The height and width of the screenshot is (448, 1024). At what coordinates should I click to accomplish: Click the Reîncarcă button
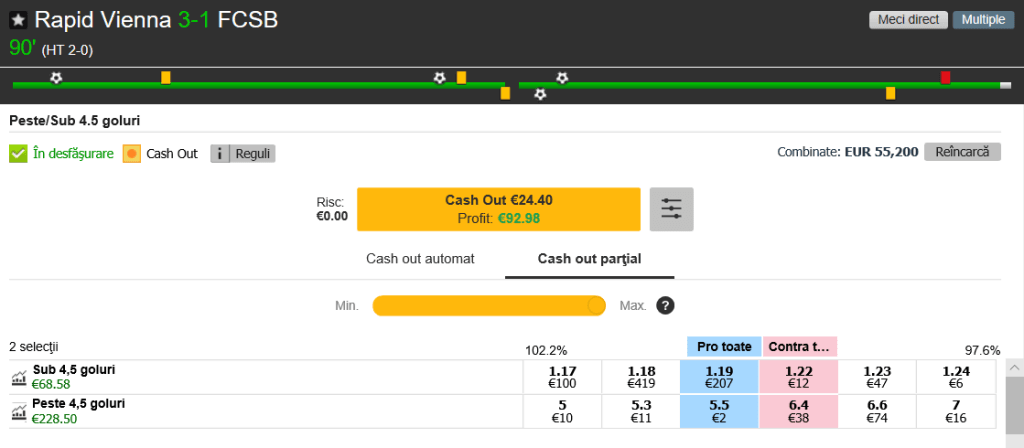click(962, 152)
